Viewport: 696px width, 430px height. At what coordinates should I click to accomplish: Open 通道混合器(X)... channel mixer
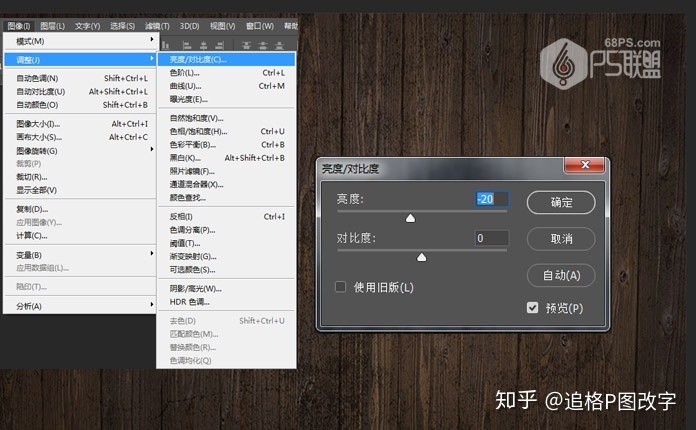[x=226, y=185]
